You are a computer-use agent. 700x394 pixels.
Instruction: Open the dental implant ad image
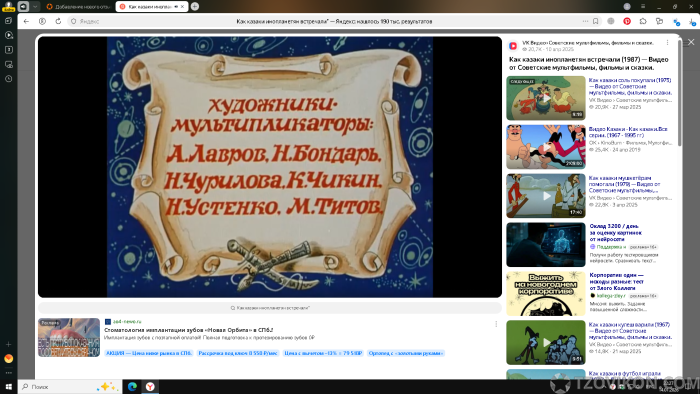tap(69, 337)
